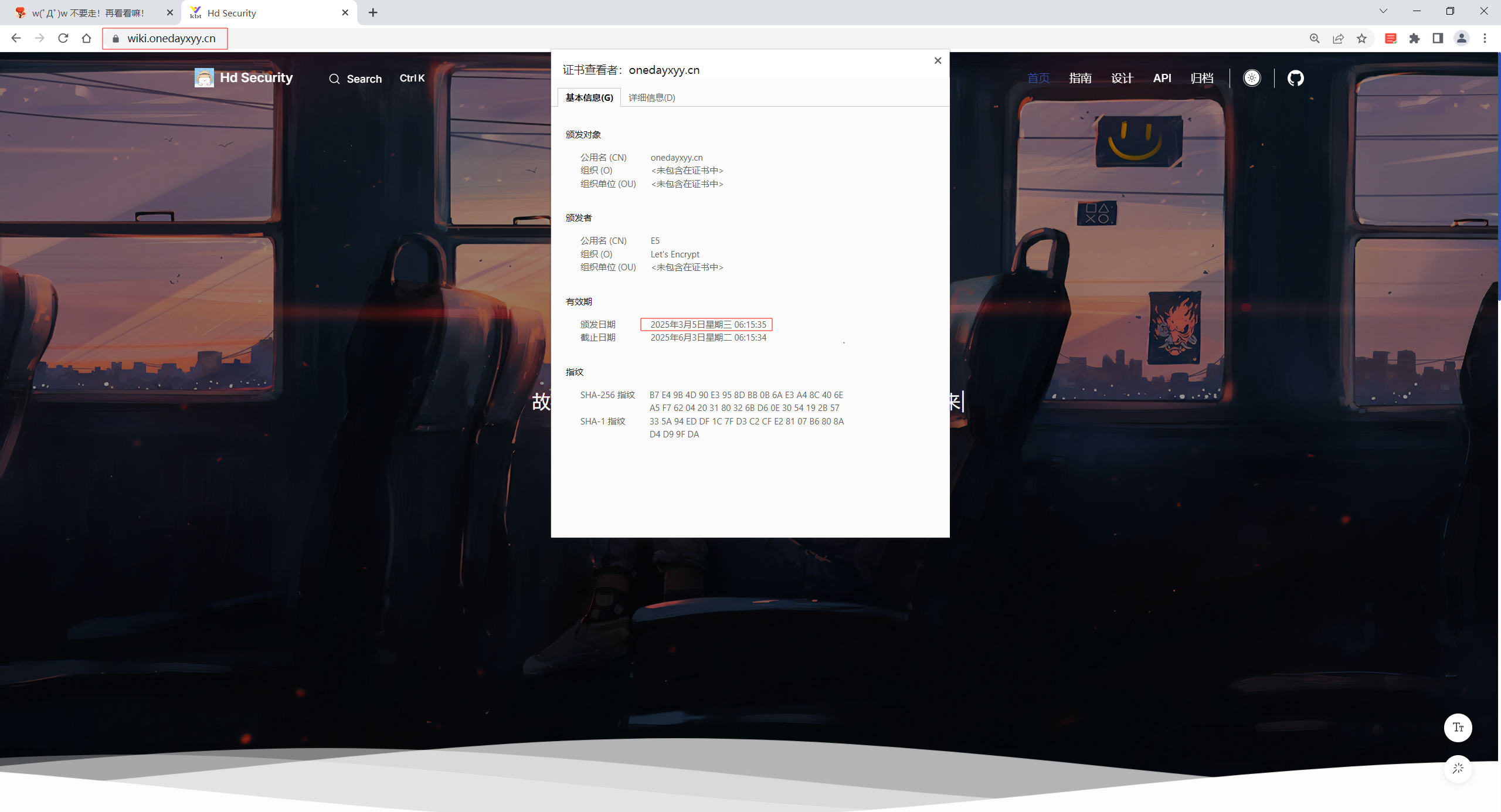Select the Hd Security tab

[x=270, y=13]
